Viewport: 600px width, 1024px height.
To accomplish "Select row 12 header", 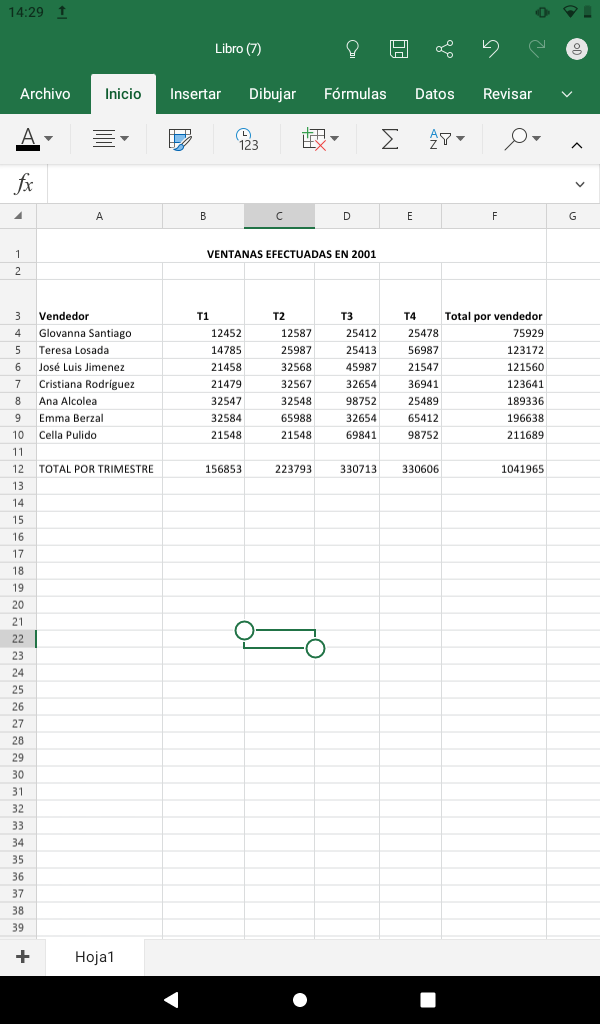I will tap(18, 469).
